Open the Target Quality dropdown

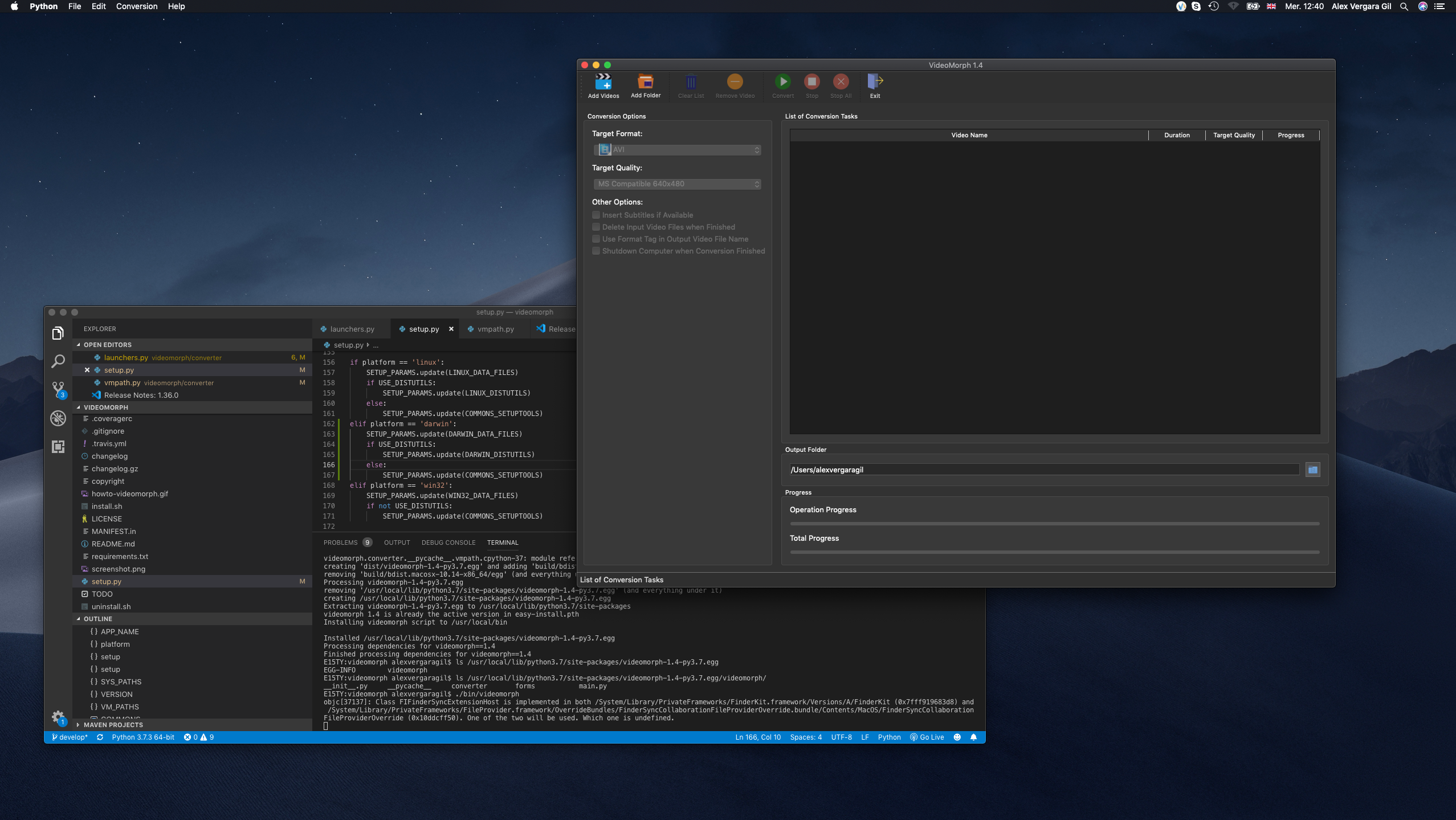tap(677, 184)
